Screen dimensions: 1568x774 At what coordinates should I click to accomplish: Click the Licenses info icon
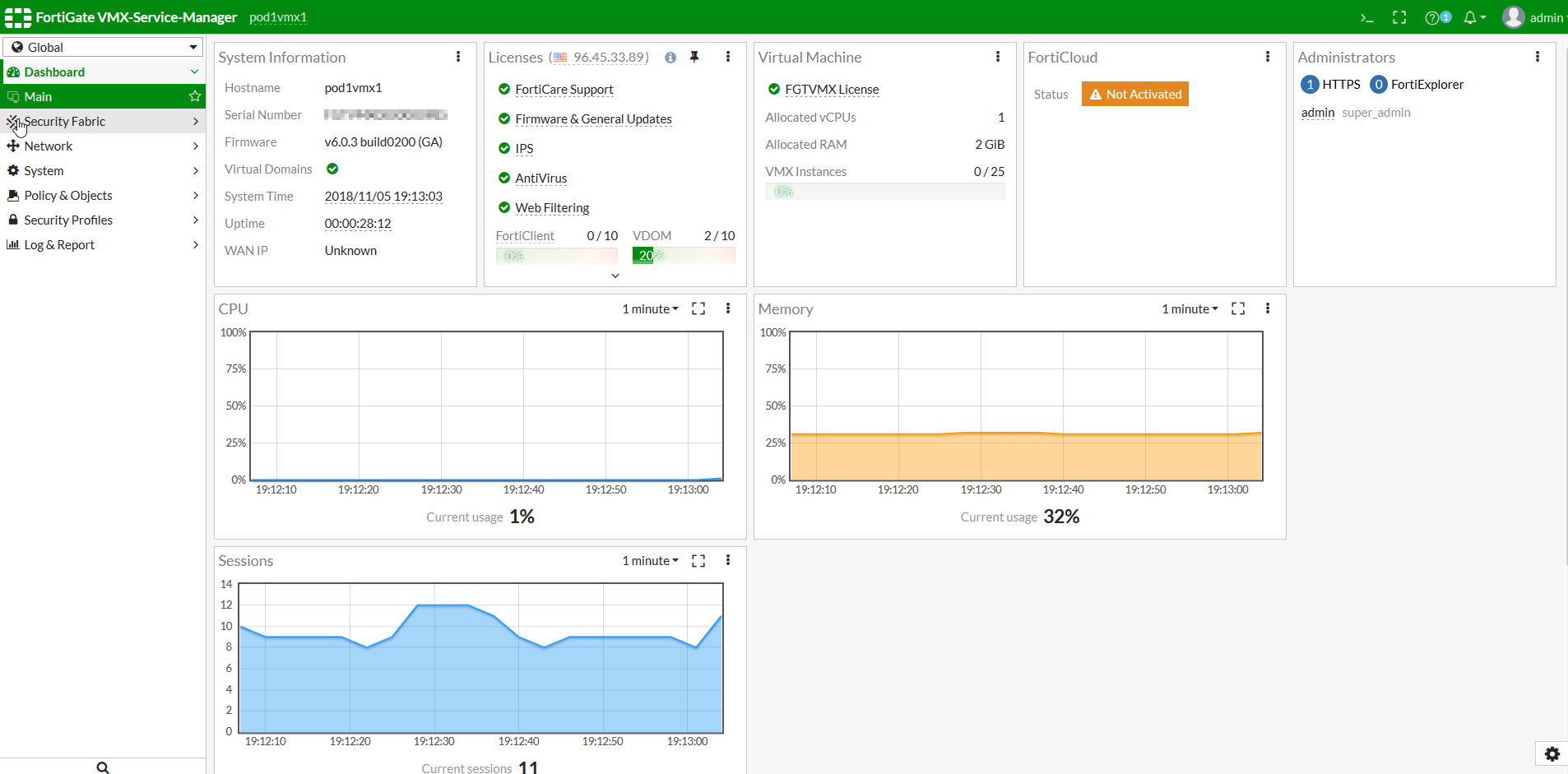pos(670,58)
